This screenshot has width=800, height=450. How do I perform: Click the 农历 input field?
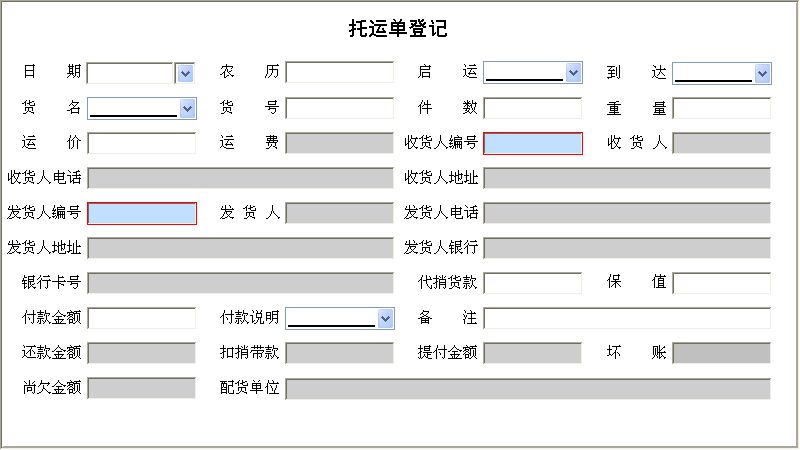[340, 72]
